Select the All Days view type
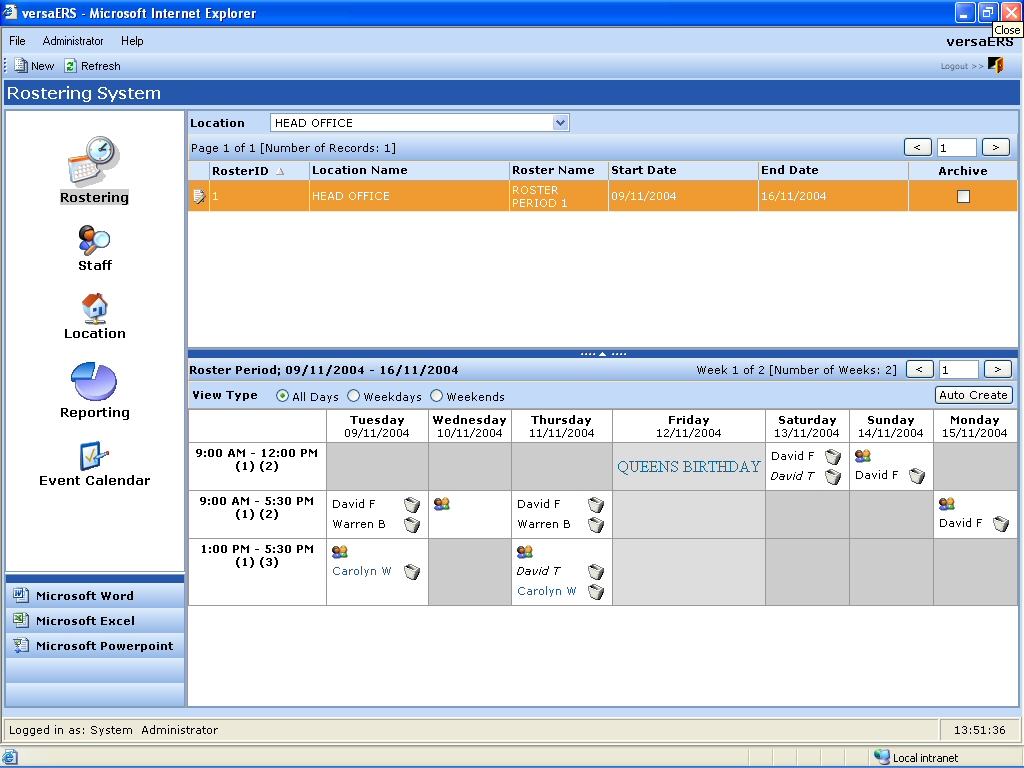This screenshot has height=768, width=1024. pyautogui.click(x=282, y=396)
